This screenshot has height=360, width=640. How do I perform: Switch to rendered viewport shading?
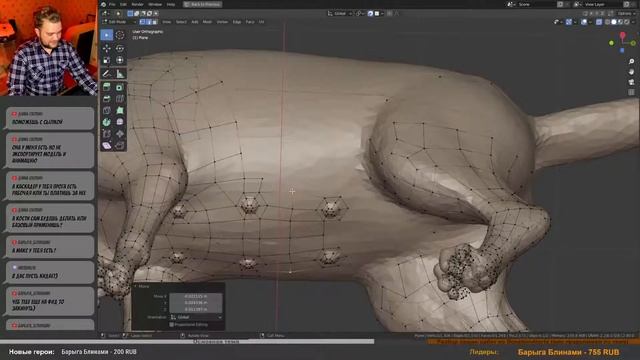(x=627, y=22)
